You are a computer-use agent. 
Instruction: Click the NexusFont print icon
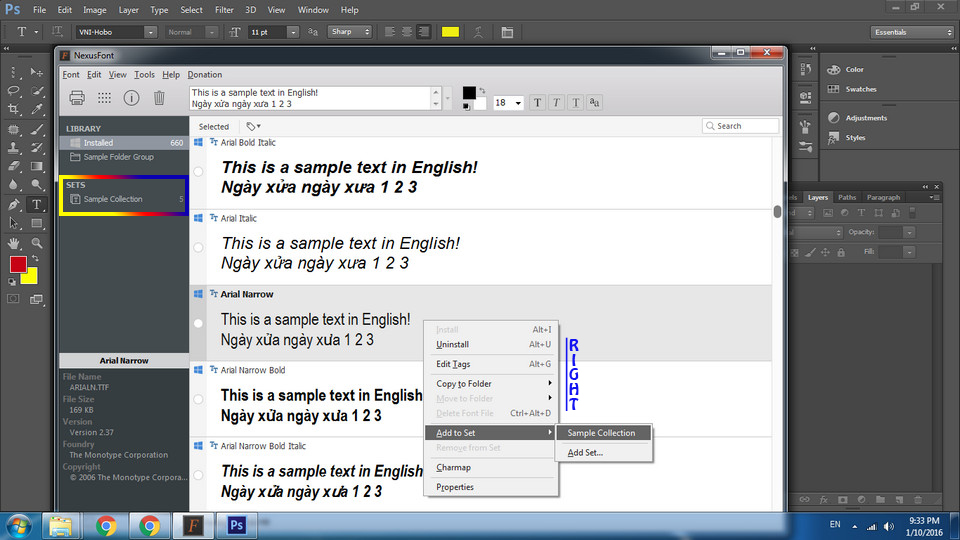77,97
